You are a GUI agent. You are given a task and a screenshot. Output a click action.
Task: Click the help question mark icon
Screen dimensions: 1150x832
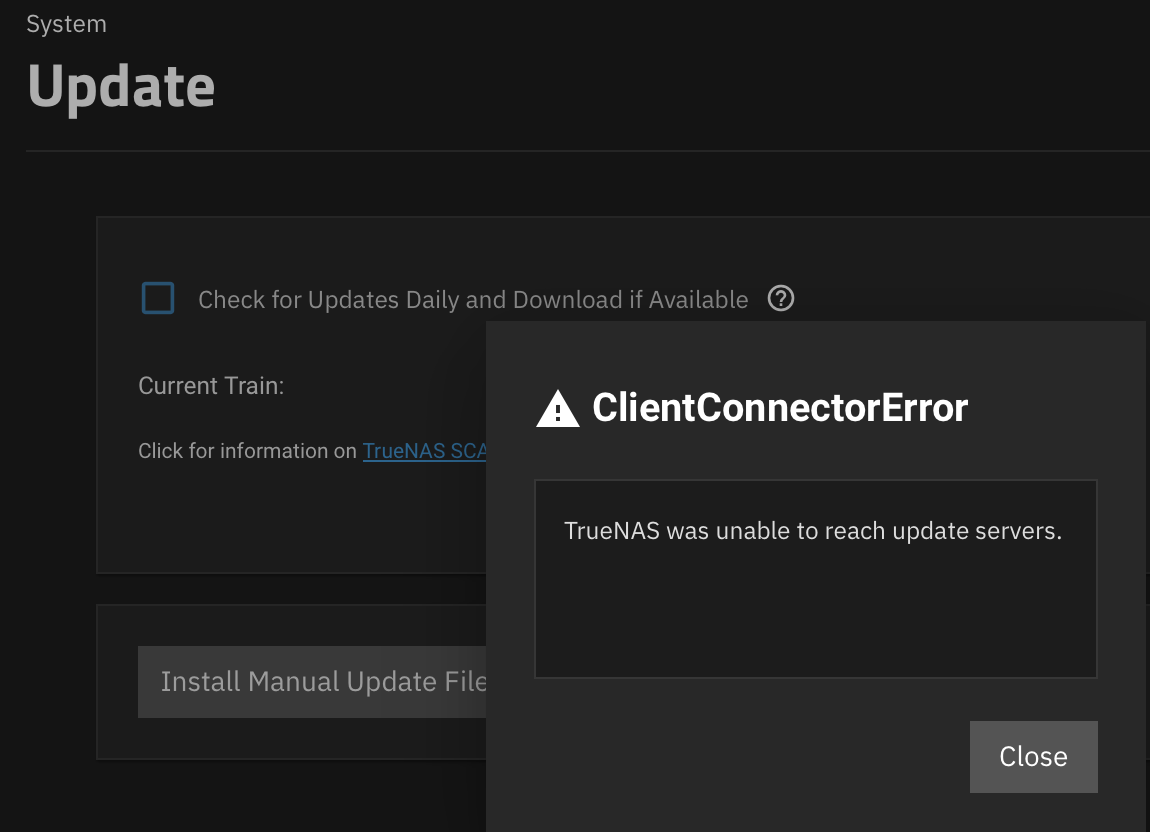[x=780, y=299]
